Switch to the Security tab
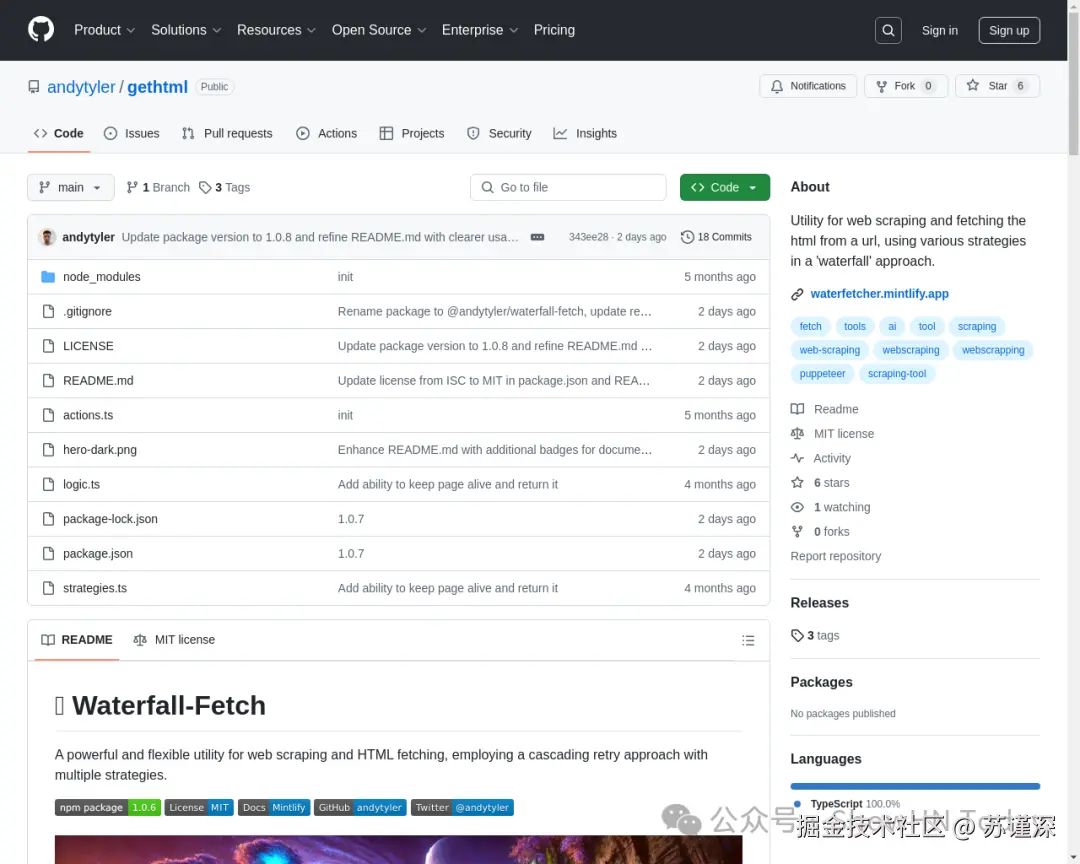This screenshot has width=1080, height=864. click(499, 134)
